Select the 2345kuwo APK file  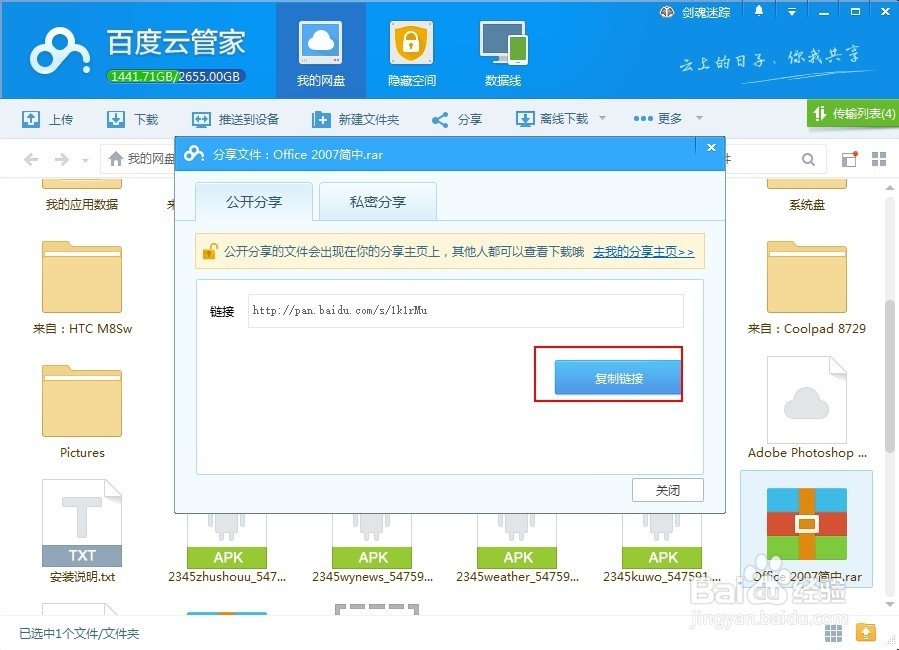pyautogui.click(x=662, y=549)
